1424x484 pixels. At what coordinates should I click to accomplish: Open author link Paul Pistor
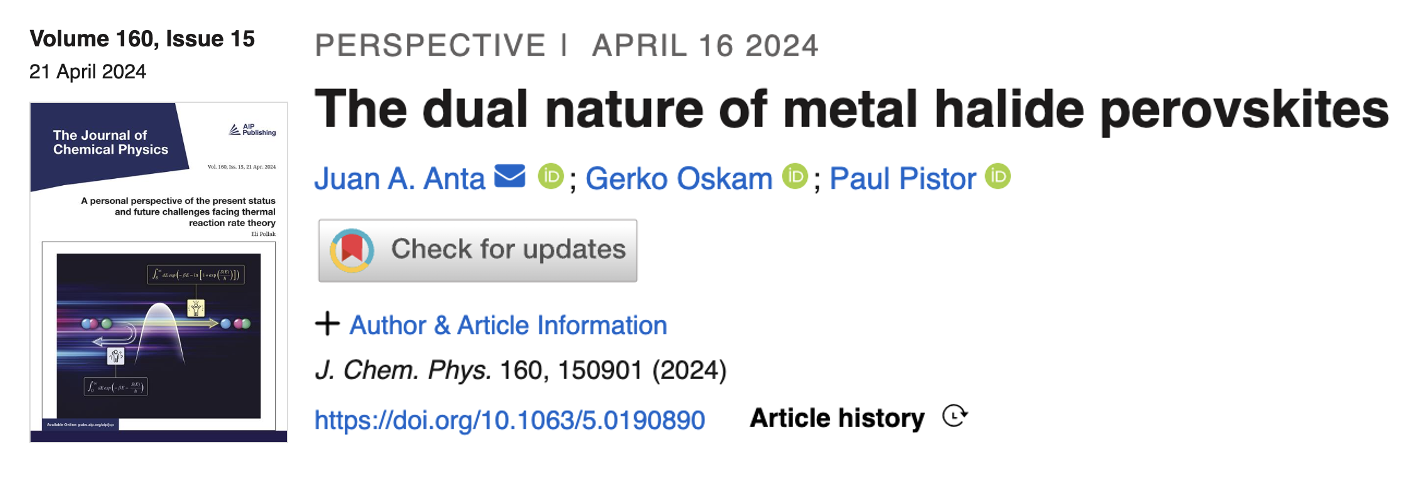click(x=903, y=179)
